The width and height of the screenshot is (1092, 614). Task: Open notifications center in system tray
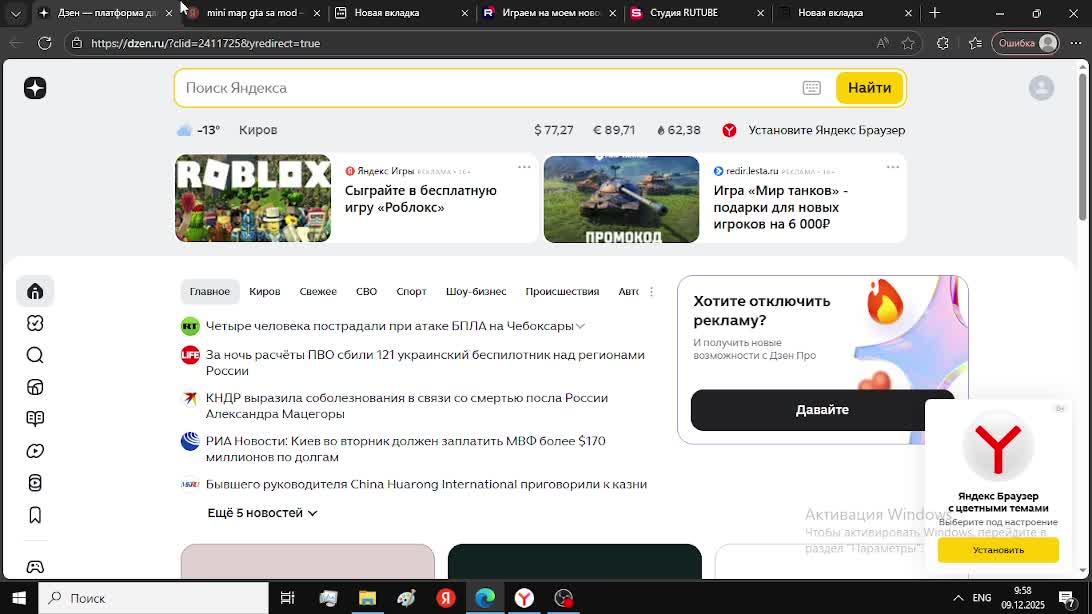(x=1066, y=598)
